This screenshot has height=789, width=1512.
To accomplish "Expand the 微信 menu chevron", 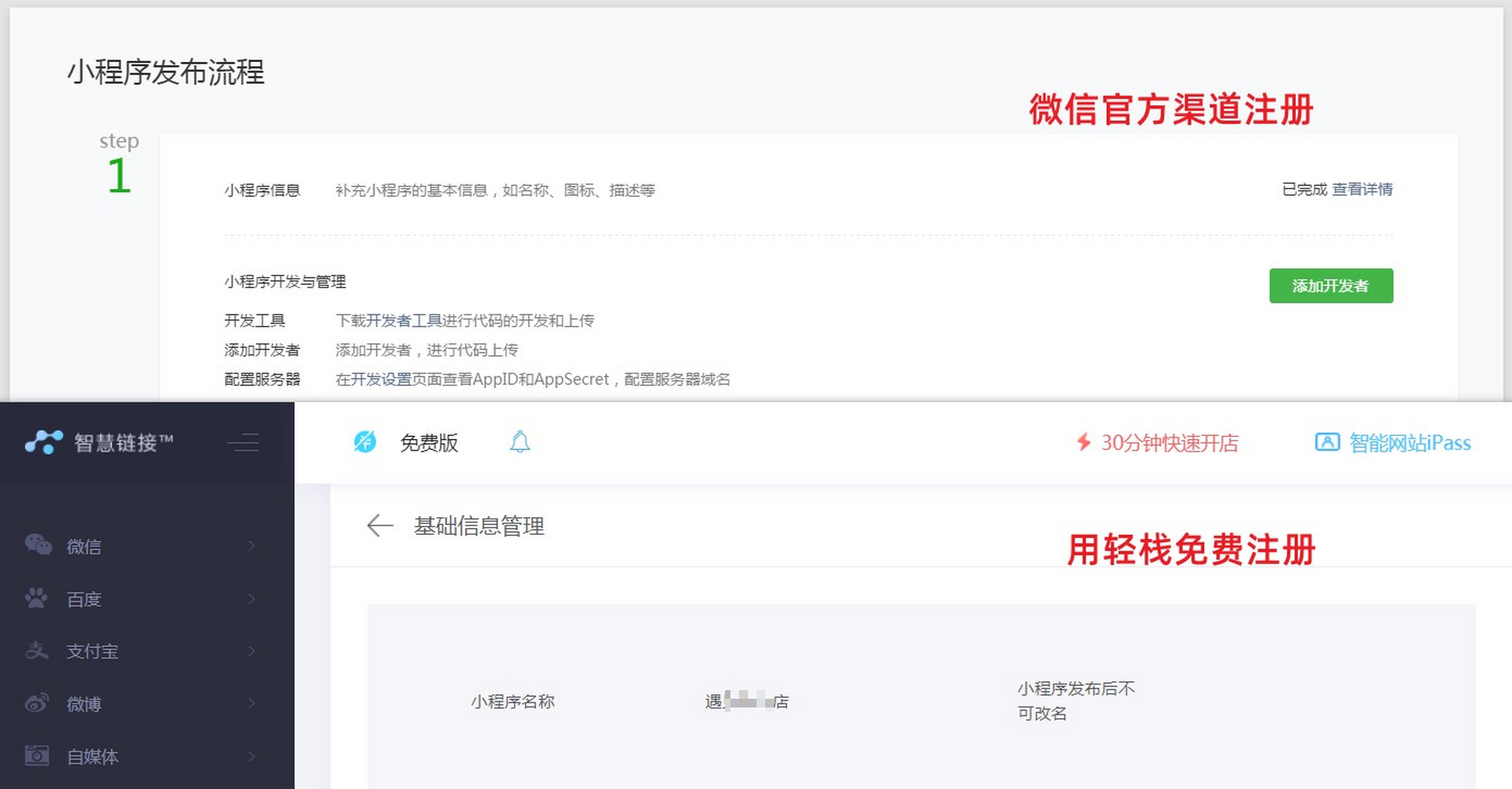I will pos(252,546).
